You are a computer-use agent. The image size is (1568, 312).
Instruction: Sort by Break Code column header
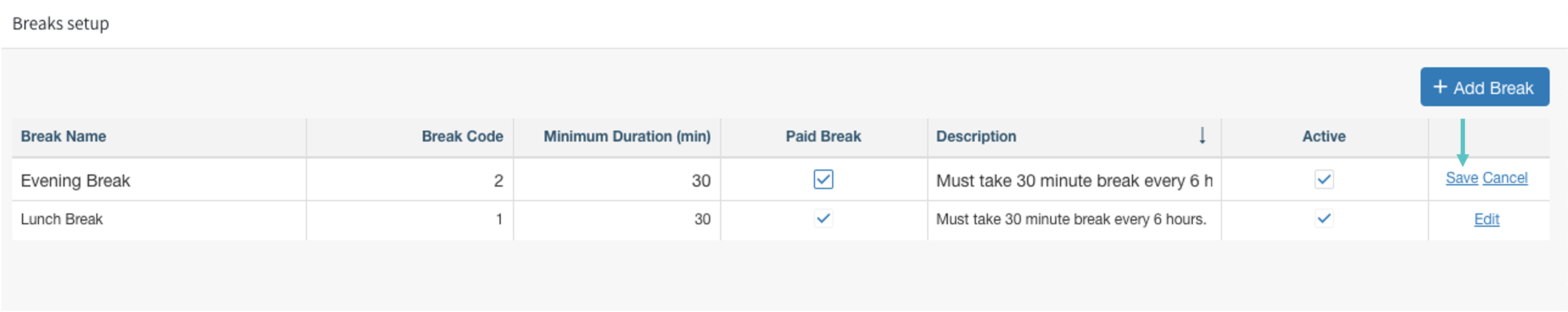coord(462,136)
